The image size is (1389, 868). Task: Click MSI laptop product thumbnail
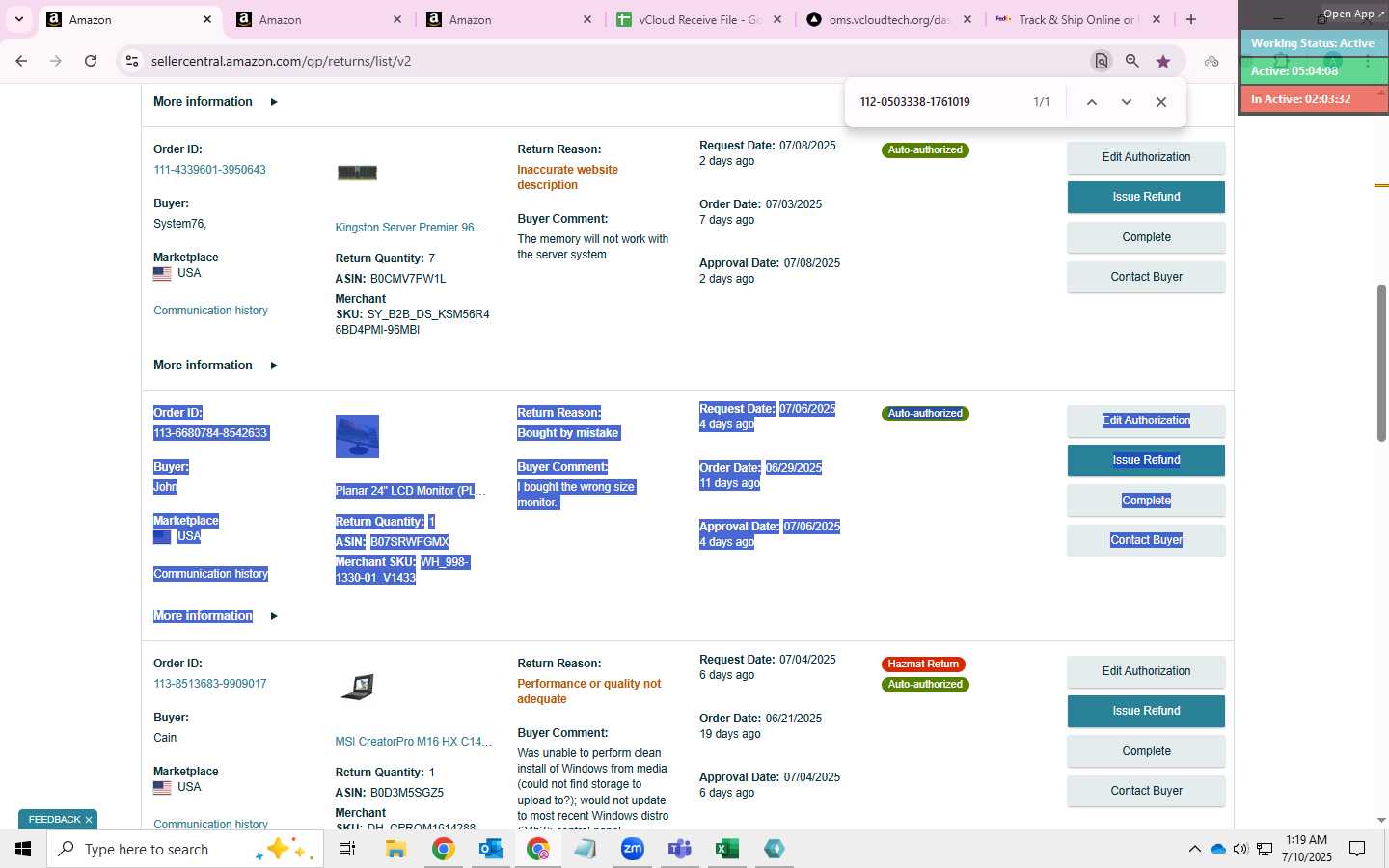tap(358, 687)
